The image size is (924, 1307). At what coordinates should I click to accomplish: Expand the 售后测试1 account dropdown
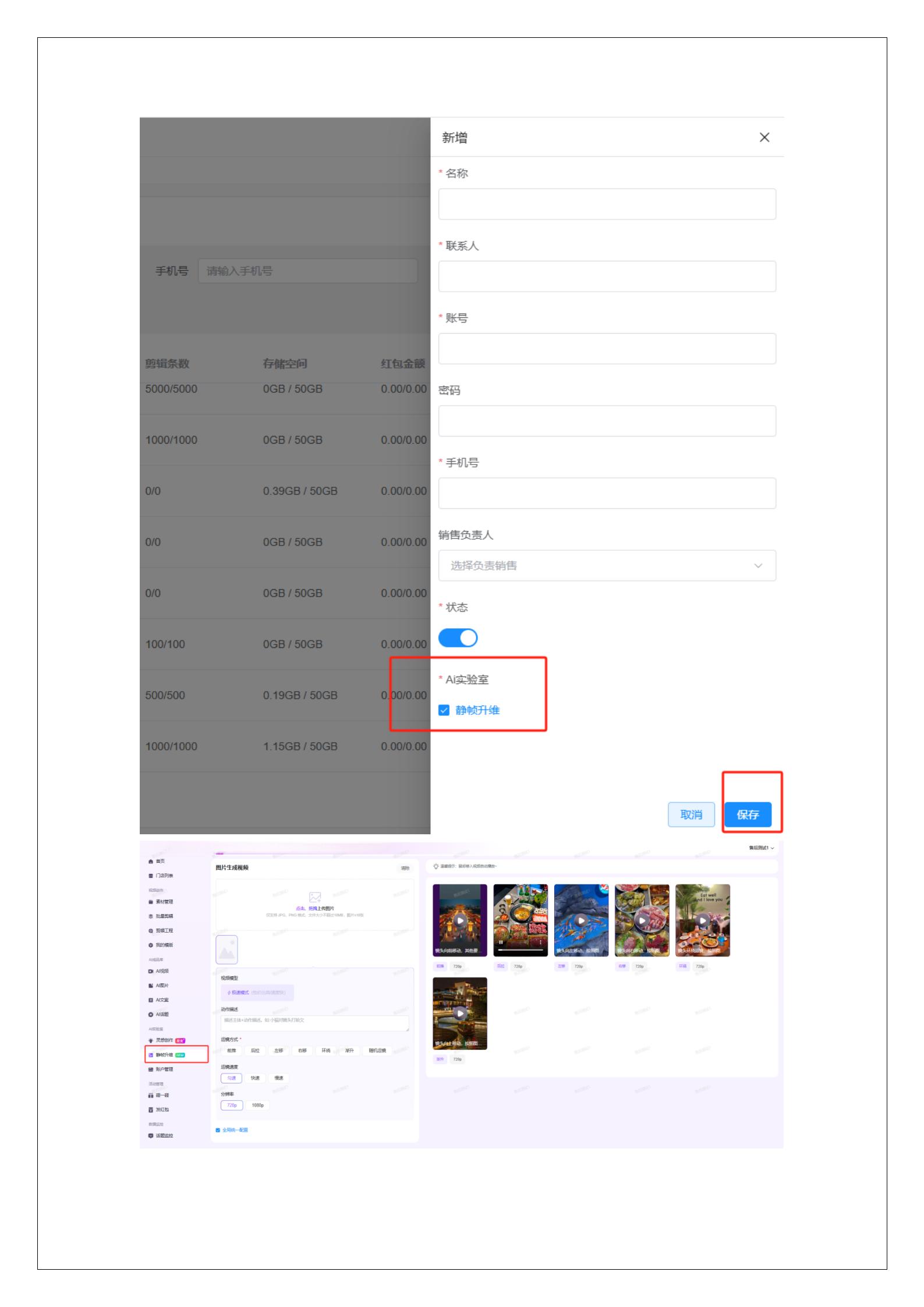761,848
